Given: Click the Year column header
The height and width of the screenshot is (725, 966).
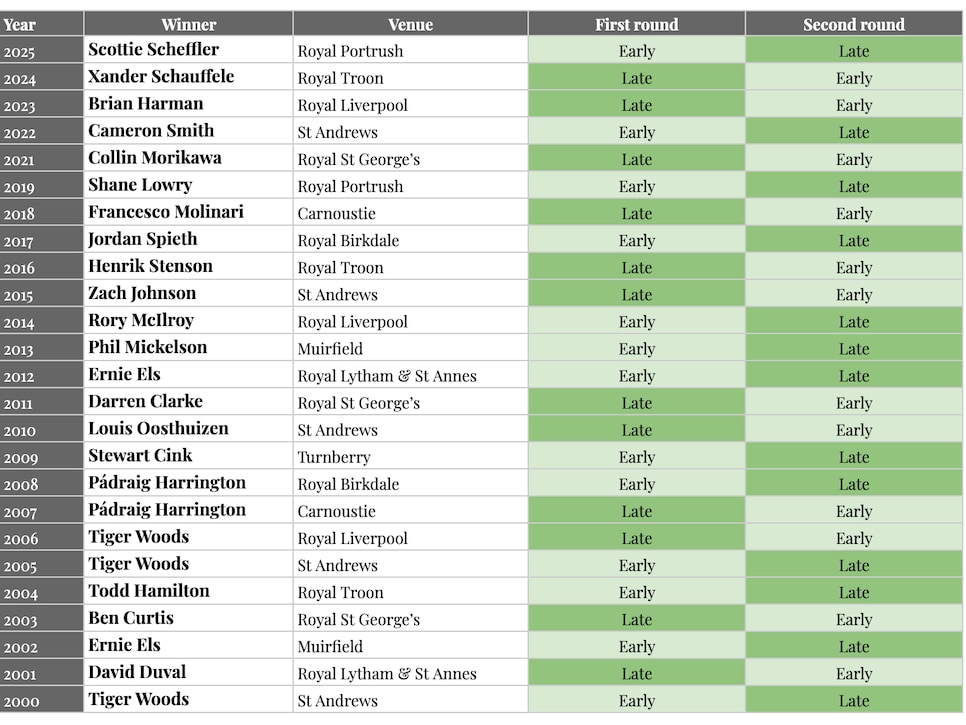Looking at the screenshot, I should (x=41, y=24).
